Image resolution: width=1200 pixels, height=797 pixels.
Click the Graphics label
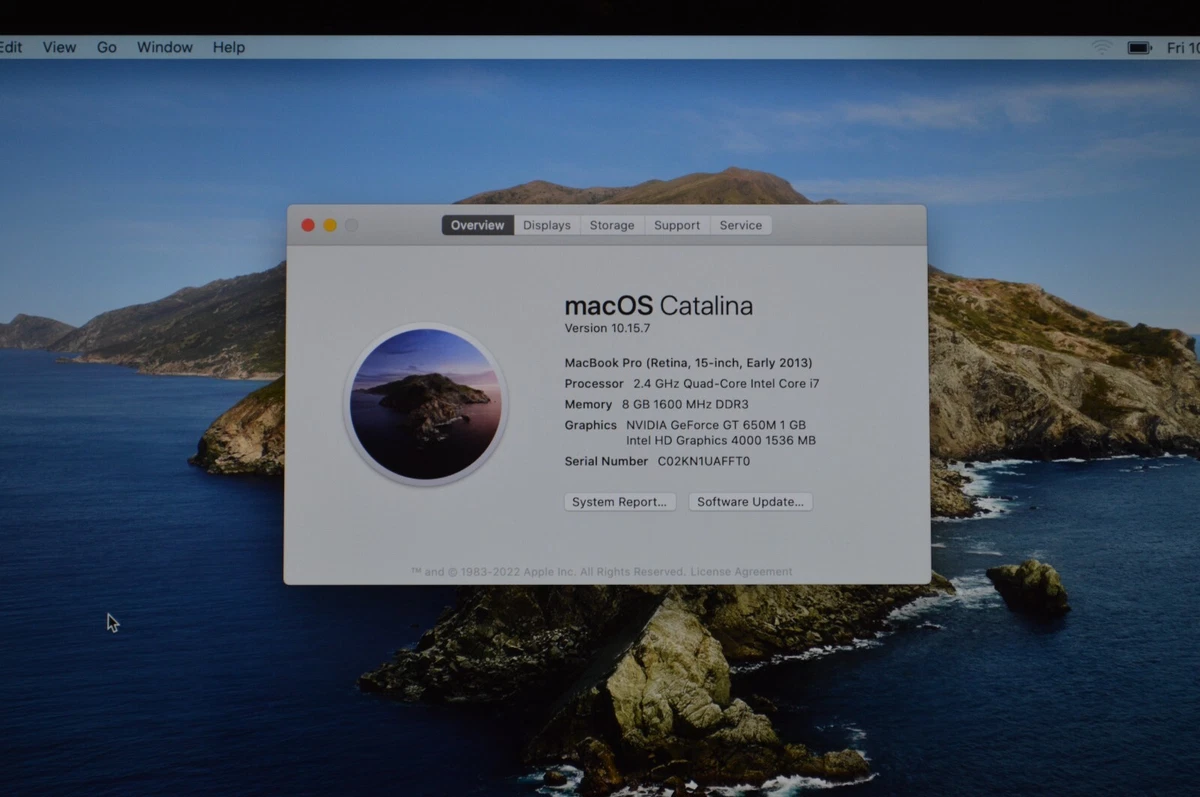pyautogui.click(x=591, y=425)
